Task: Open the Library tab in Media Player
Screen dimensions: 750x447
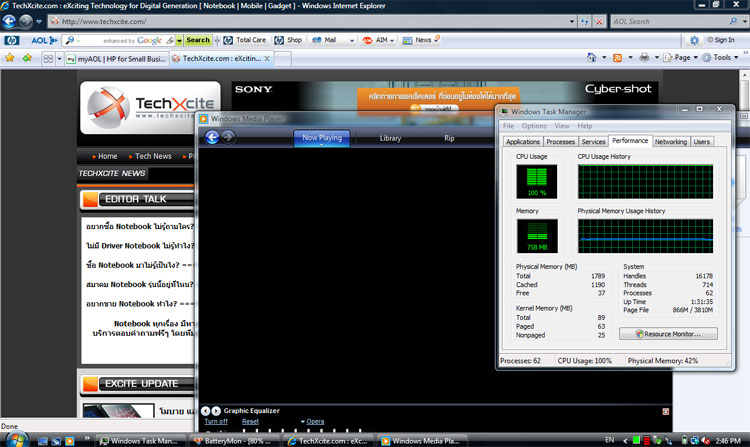Action: coord(390,138)
